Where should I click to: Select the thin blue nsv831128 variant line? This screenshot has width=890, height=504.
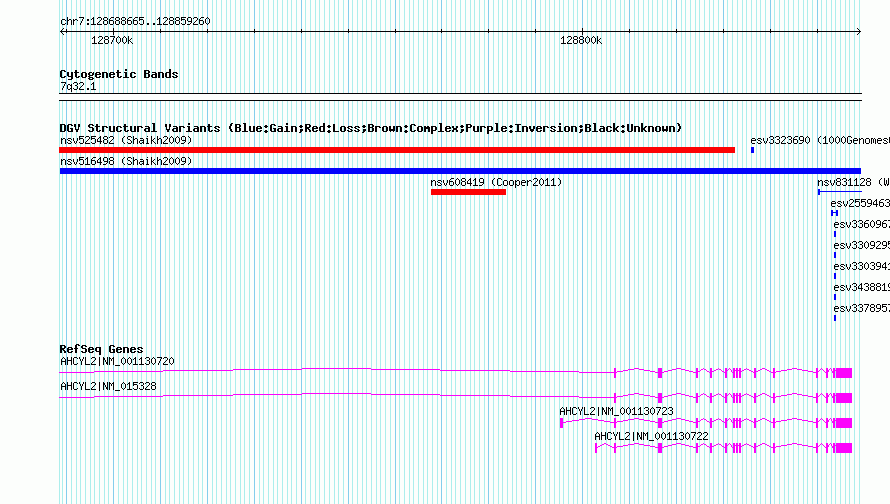[x=840, y=192]
